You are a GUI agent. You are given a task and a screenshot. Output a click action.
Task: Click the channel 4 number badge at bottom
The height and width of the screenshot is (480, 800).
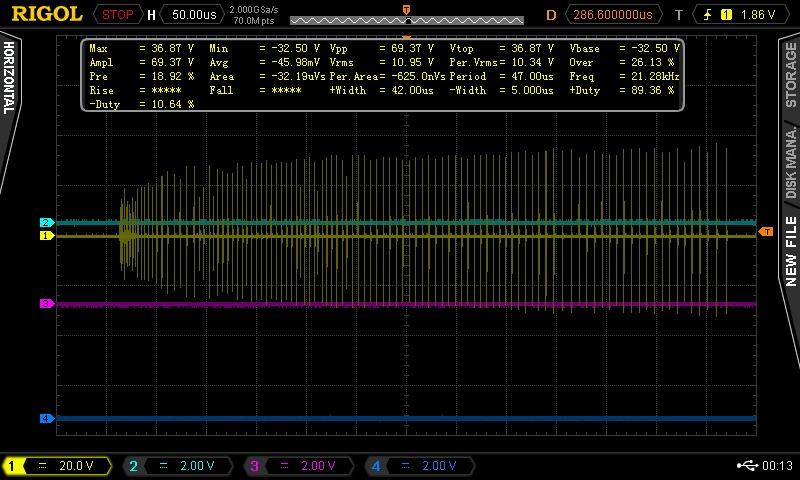click(376, 466)
